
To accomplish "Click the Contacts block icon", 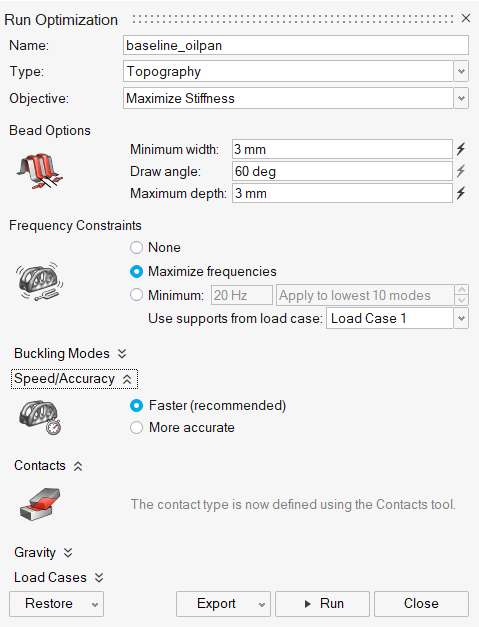I will click(x=40, y=504).
